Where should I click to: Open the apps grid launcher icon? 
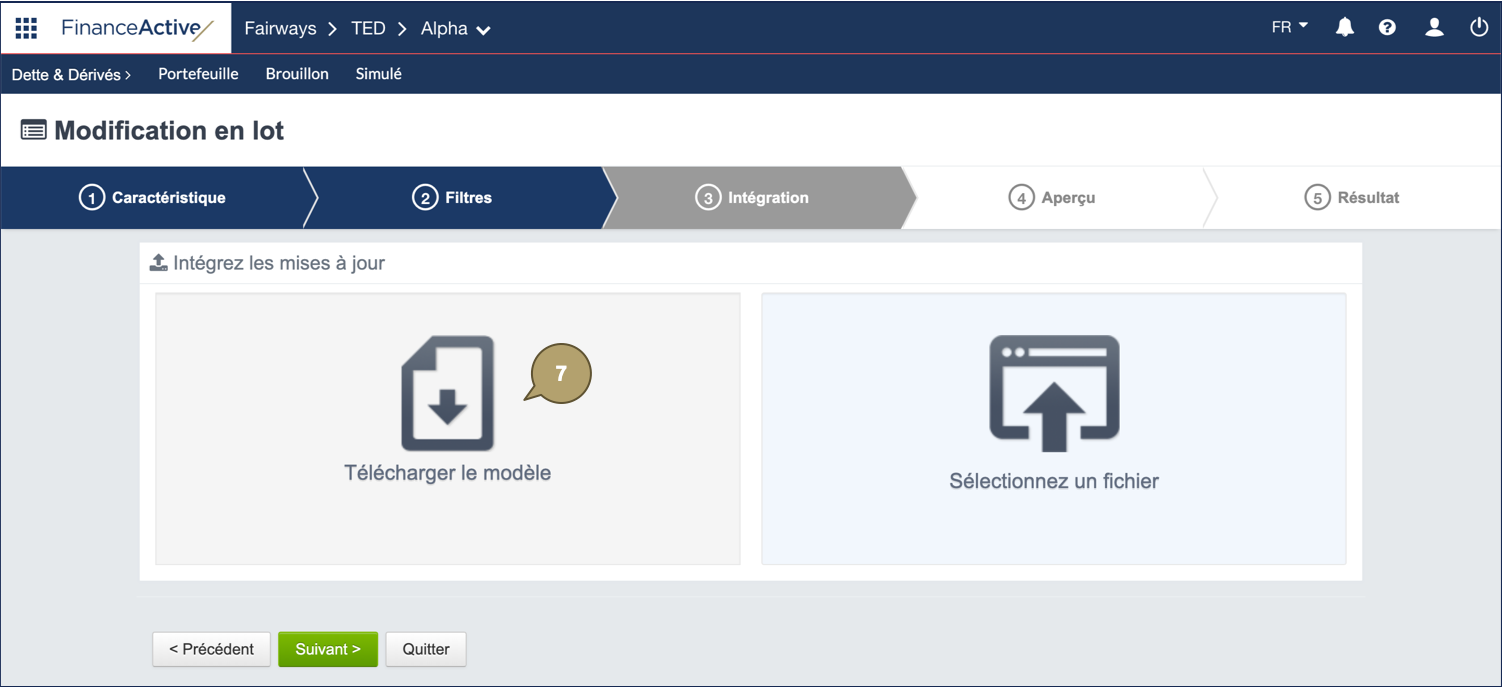click(x=26, y=28)
